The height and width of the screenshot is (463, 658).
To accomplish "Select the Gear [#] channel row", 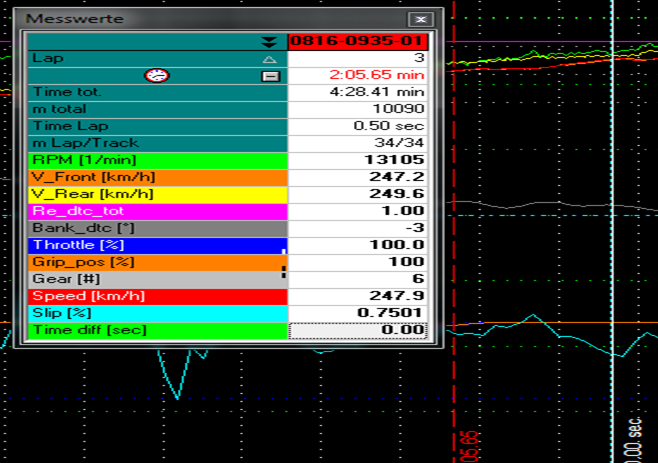I will 157,279.
